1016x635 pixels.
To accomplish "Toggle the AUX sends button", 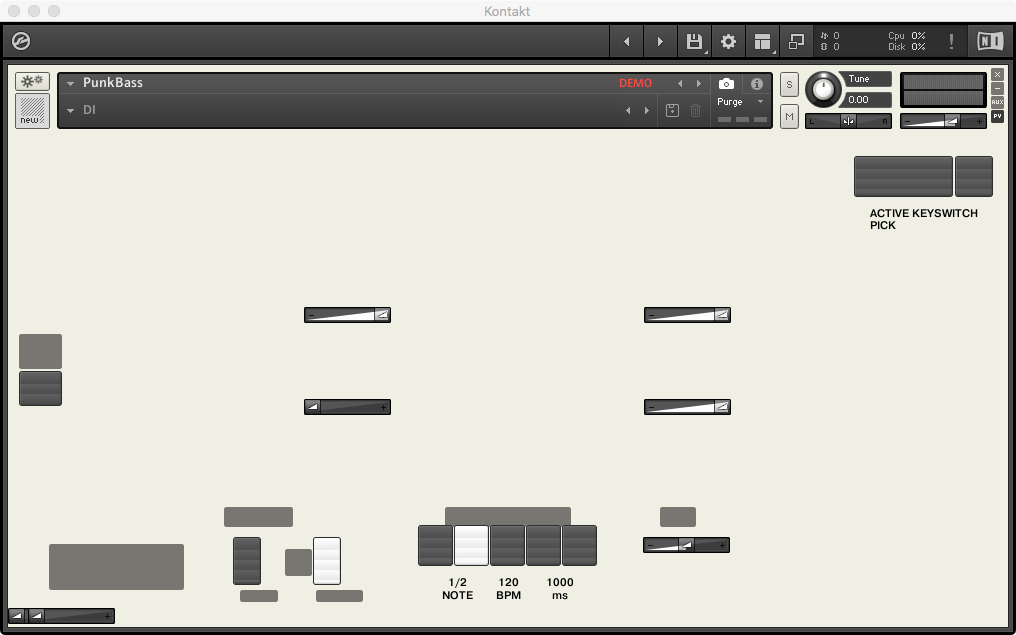I will [x=997, y=102].
